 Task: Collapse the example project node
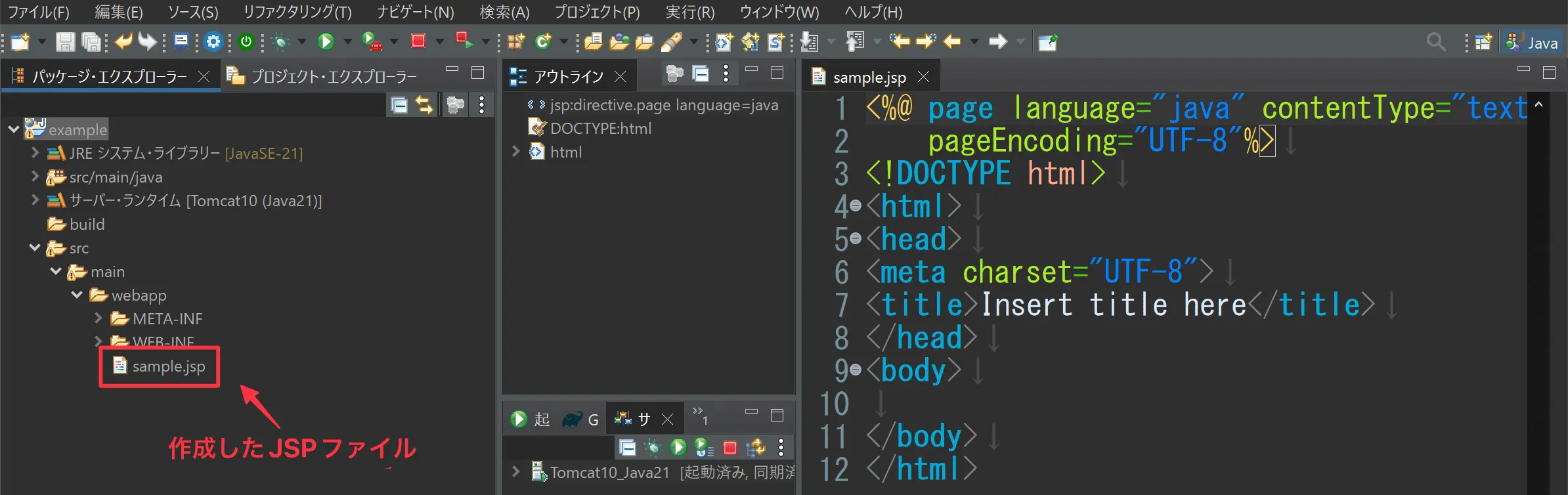14,129
